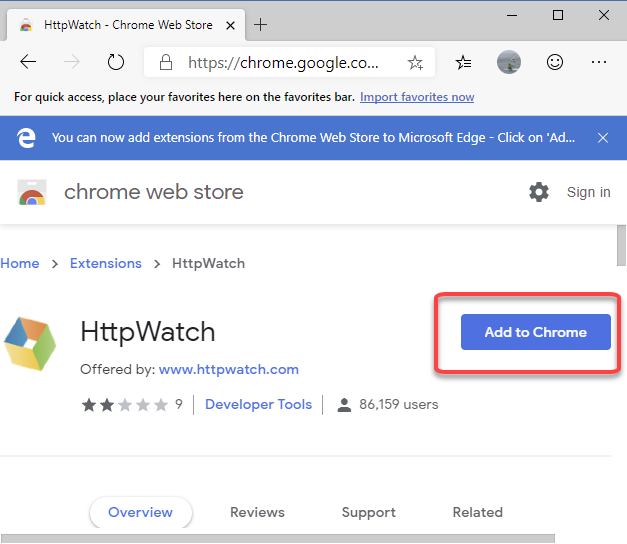Click the horizontal scrollbar at the bottom

278,538
